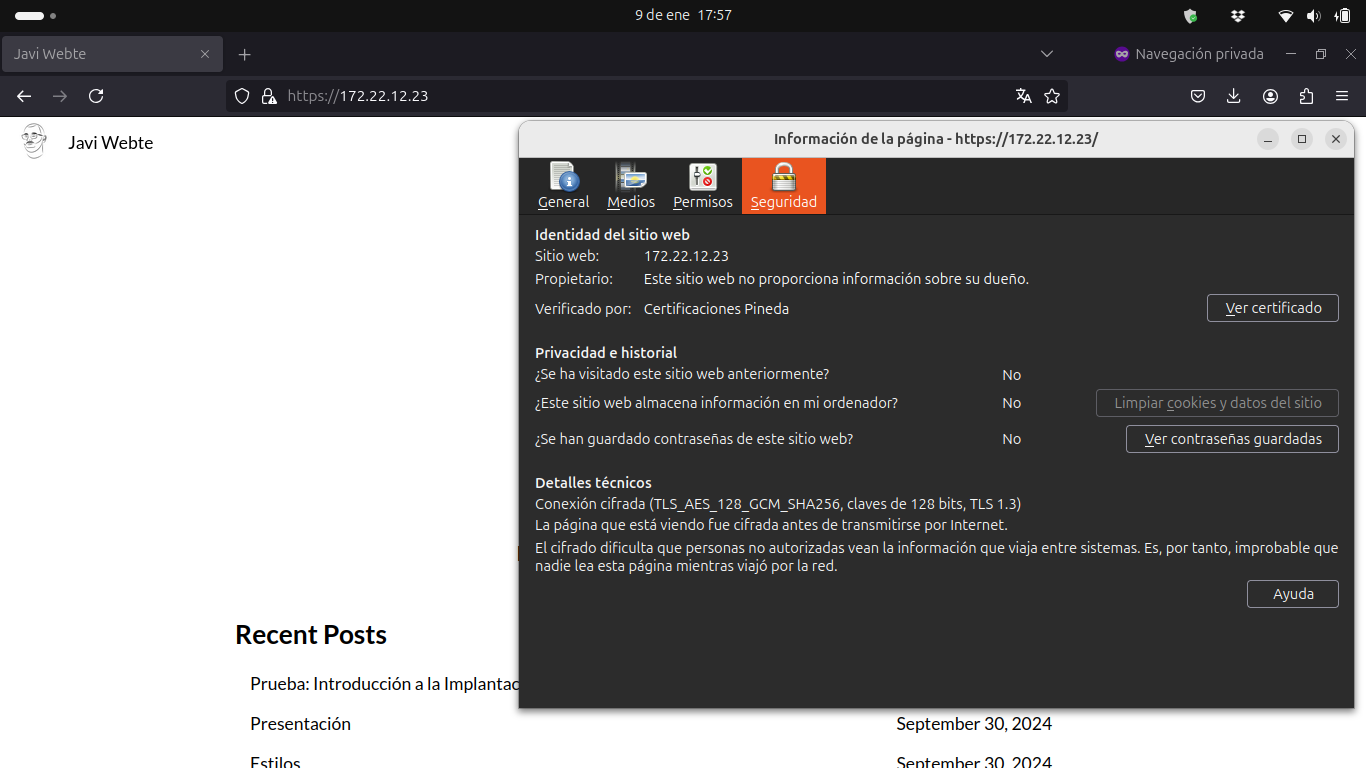Expand the list all tabs chevron
1366x768 pixels.
[x=1047, y=54]
